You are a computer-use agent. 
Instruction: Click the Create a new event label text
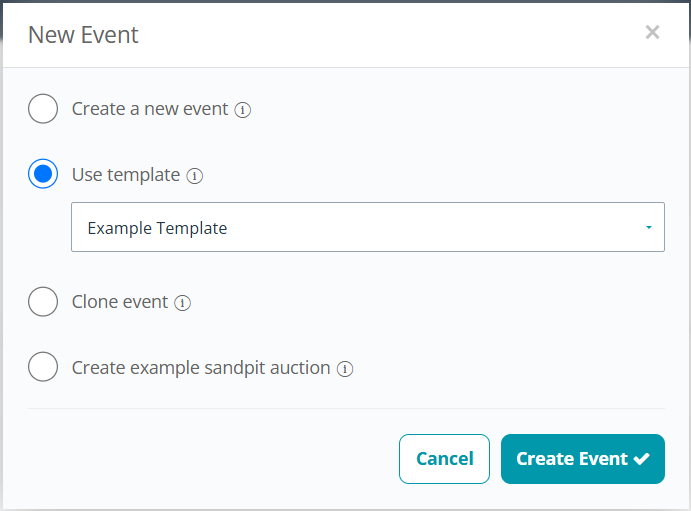[x=150, y=109]
